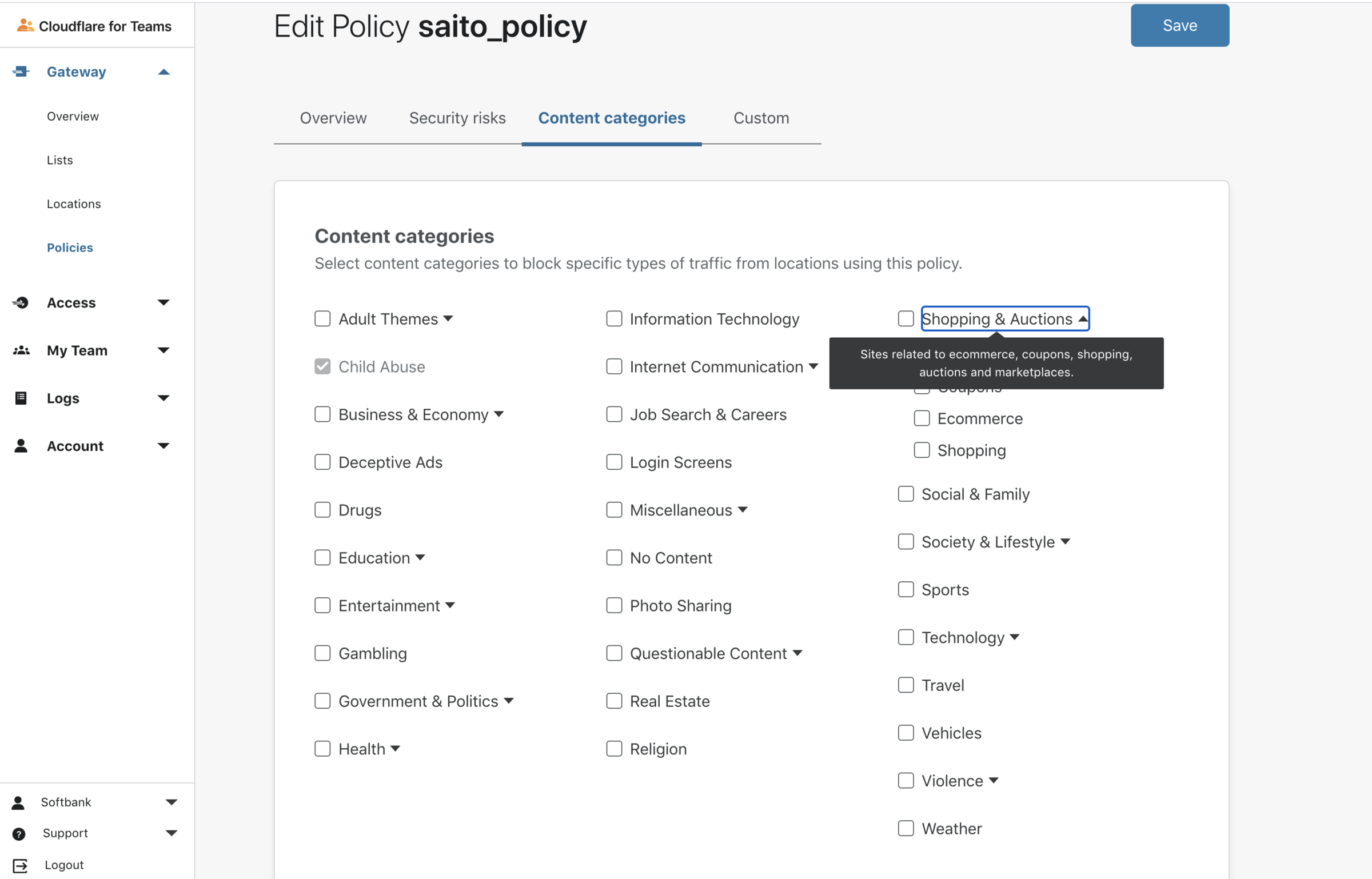Open the Softbank account dropdown
This screenshot has height=879, width=1372.
[x=171, y=802]
